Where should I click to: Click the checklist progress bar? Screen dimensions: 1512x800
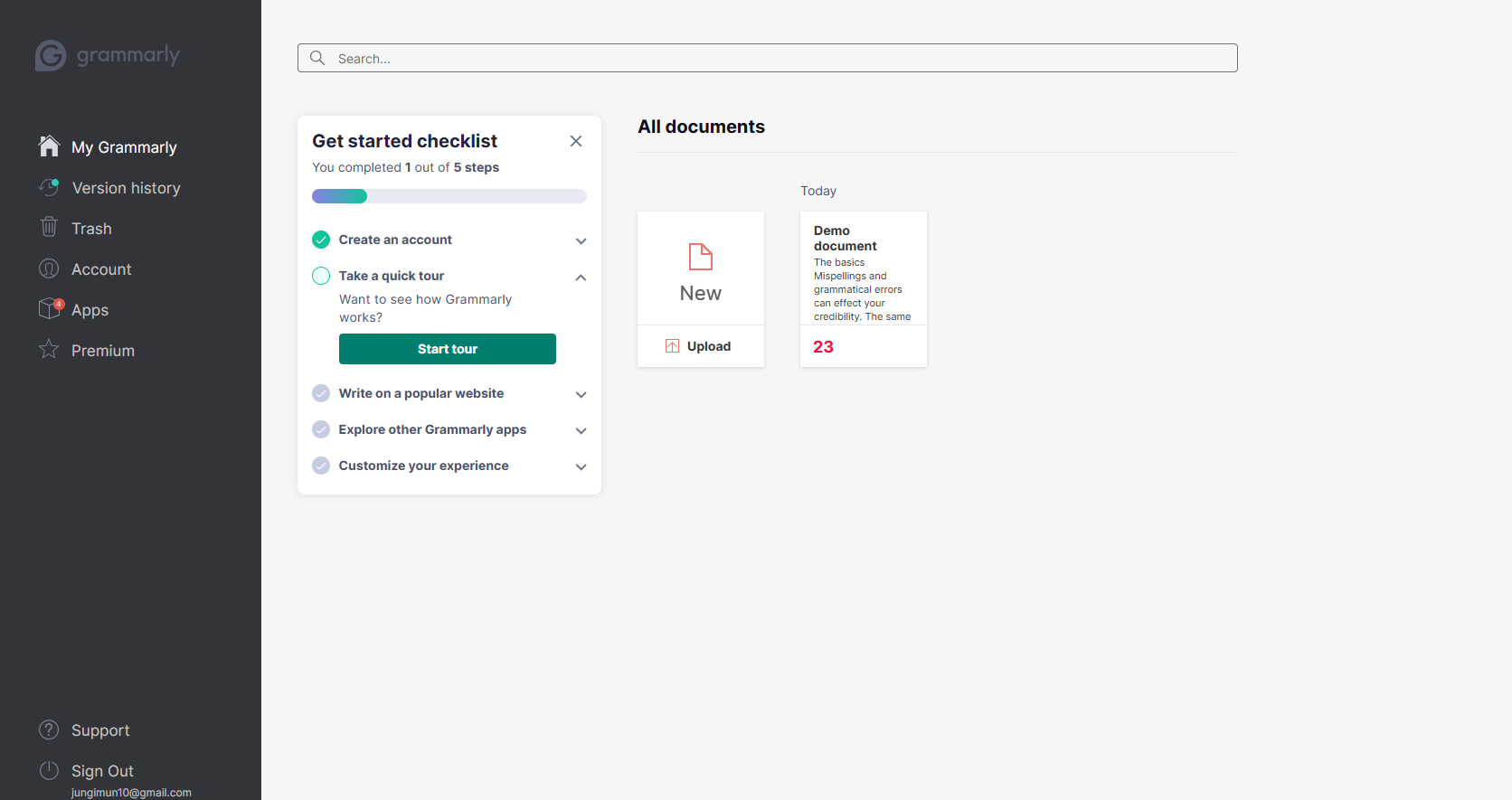449,196
